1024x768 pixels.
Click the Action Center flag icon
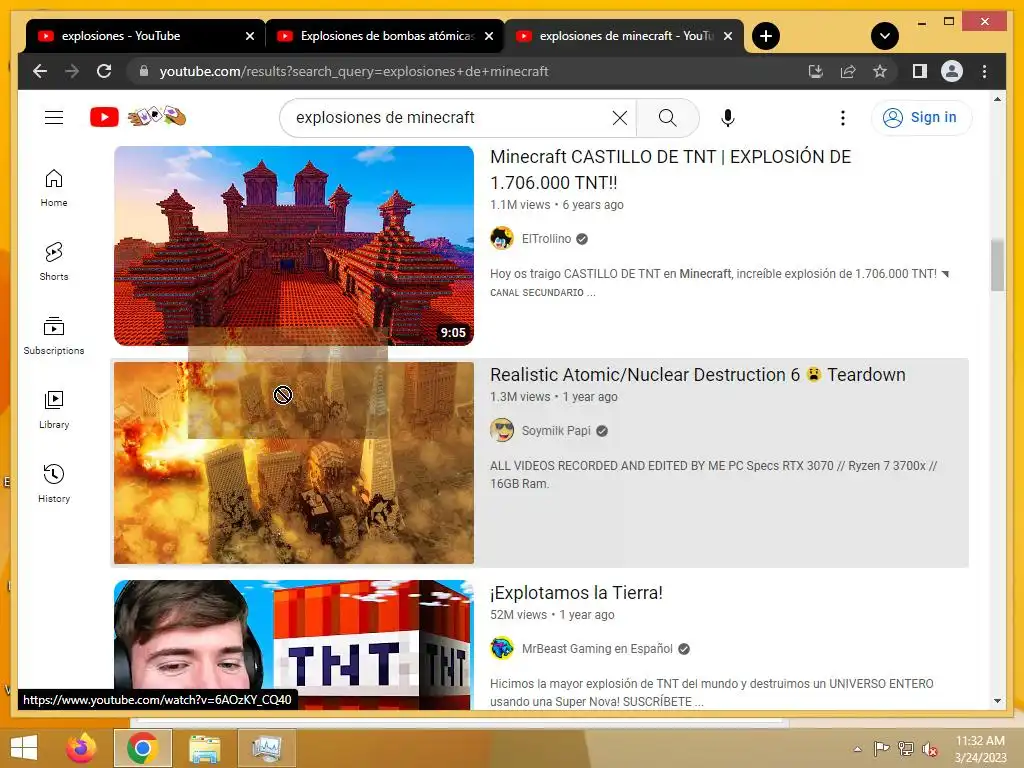881,749
